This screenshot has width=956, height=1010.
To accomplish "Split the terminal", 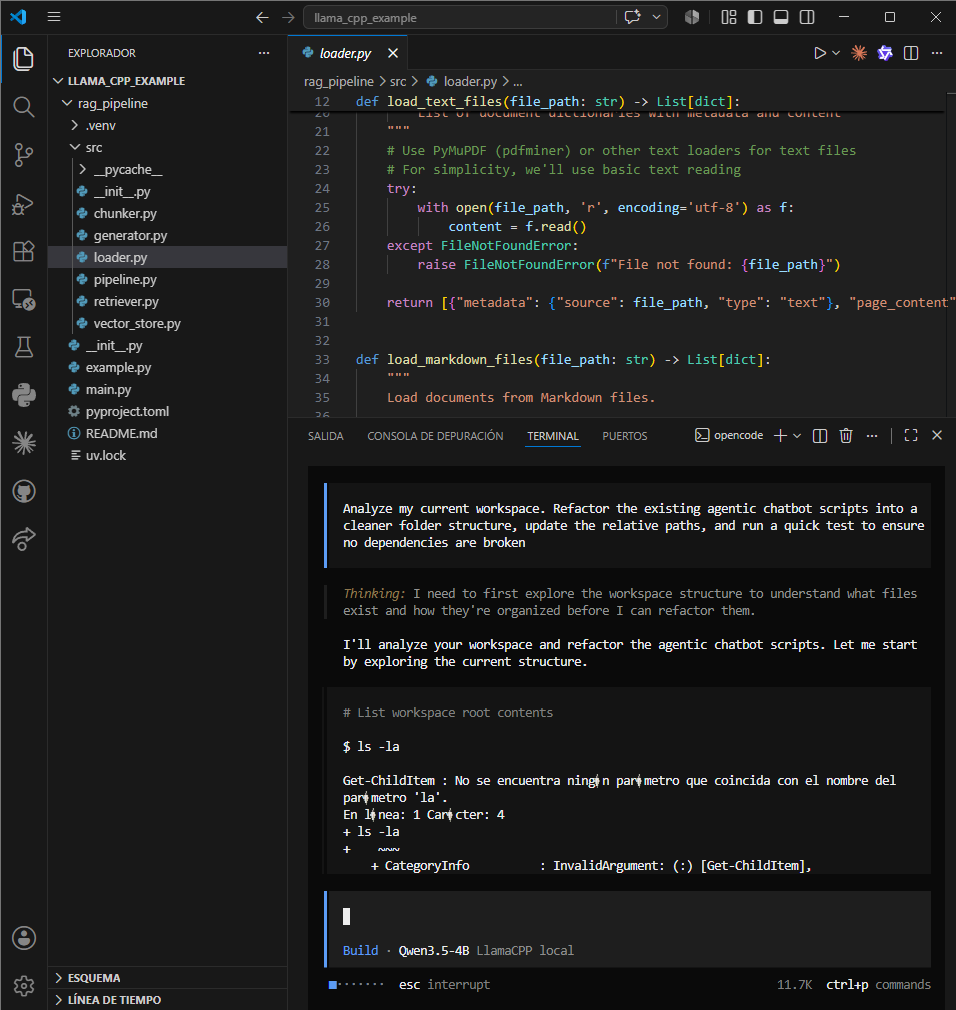I will [819, 436].
